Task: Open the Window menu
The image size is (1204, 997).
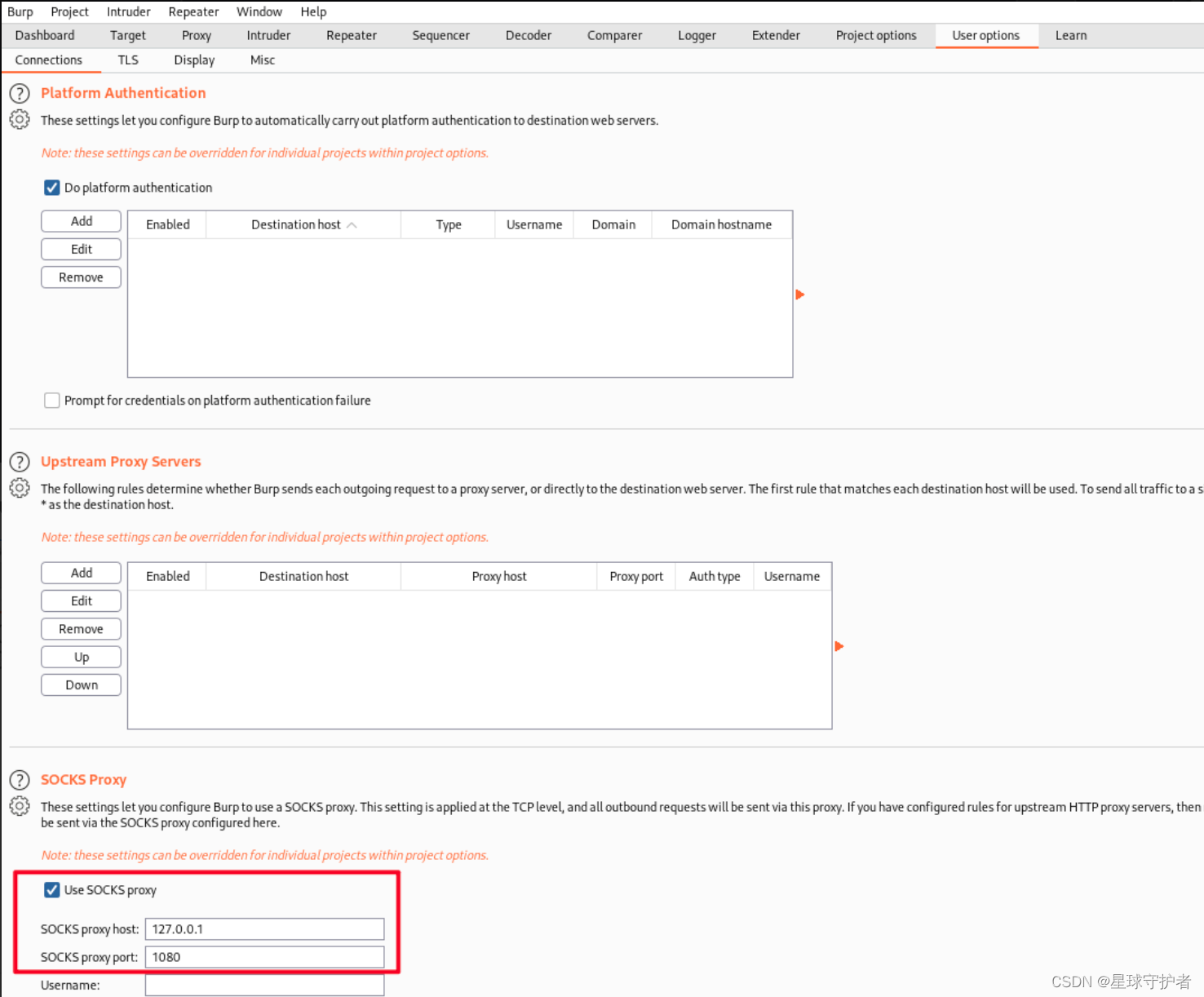Action: coord(259,12)
